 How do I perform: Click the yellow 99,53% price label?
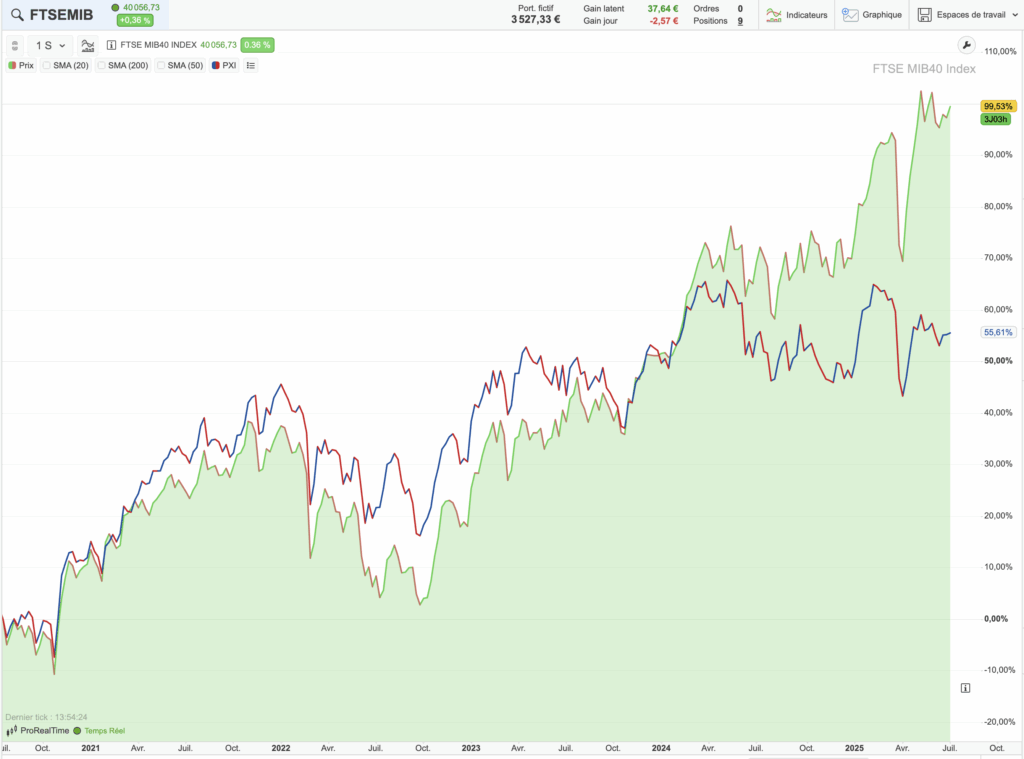tap(998, 106)
